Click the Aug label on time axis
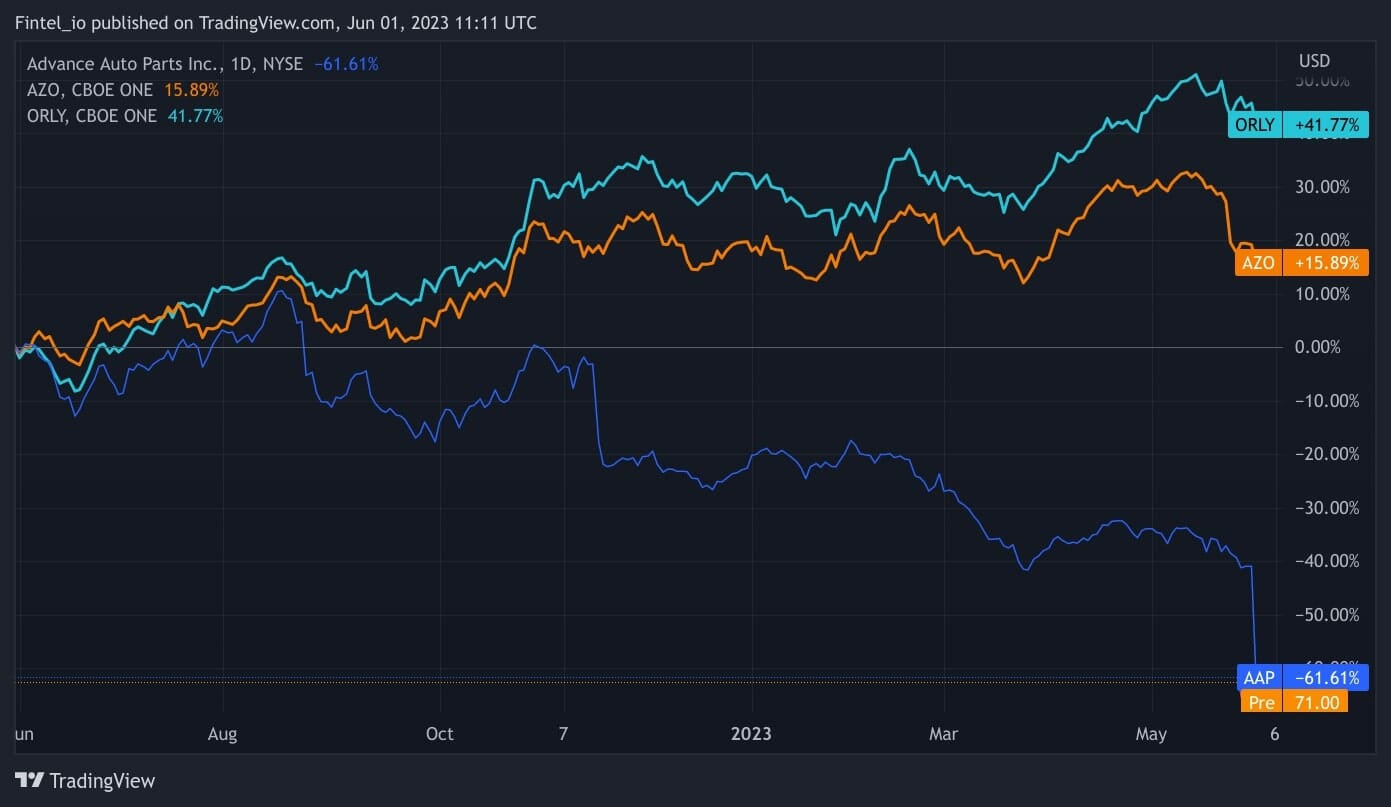The width and height of the screenshot is (1391, 807). point(222,734)
